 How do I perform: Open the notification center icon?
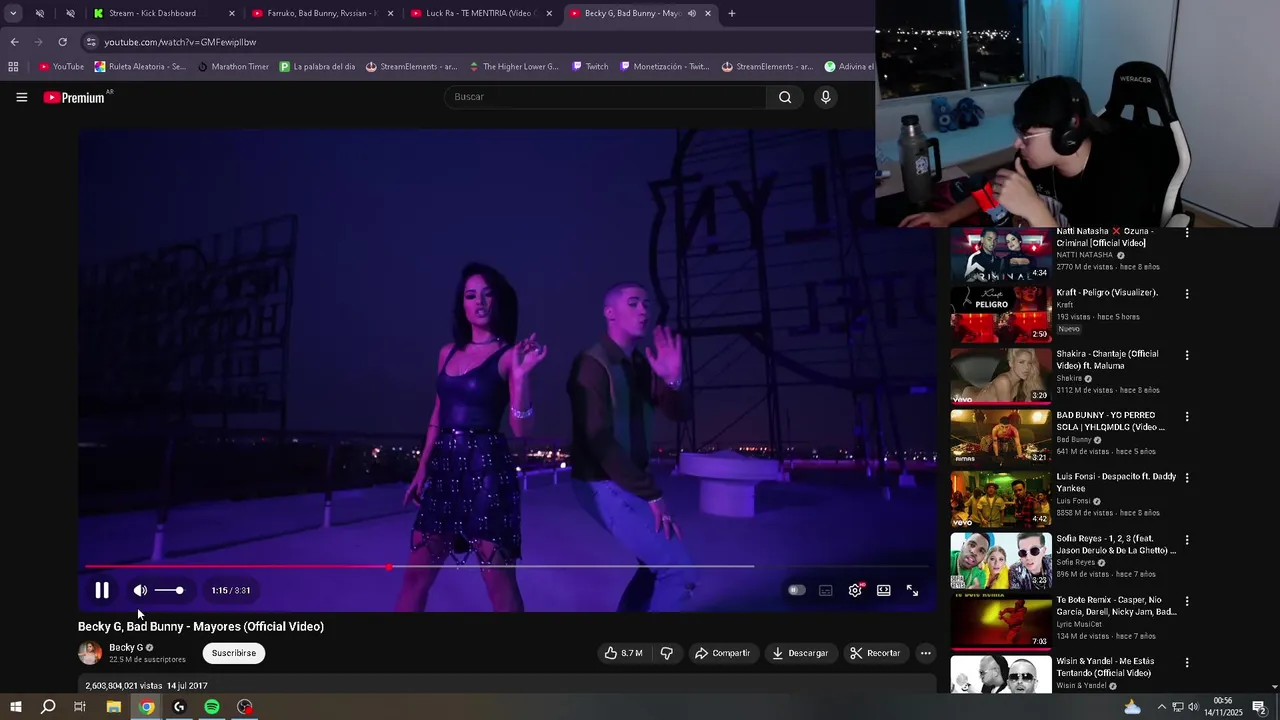pos(1259,707)
